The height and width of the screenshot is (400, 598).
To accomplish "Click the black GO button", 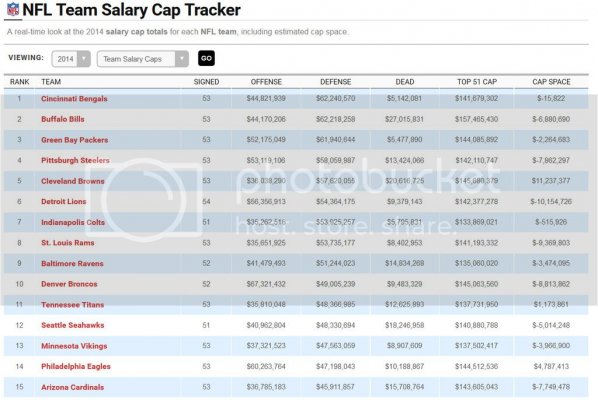I will pyautogui.click(x=206, y=58).
